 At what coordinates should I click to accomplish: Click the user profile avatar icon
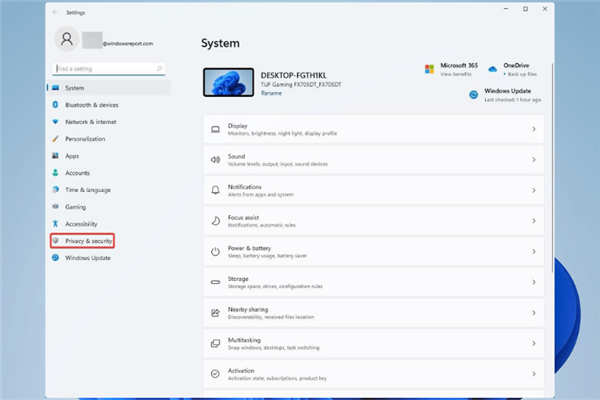click(67, 39)
